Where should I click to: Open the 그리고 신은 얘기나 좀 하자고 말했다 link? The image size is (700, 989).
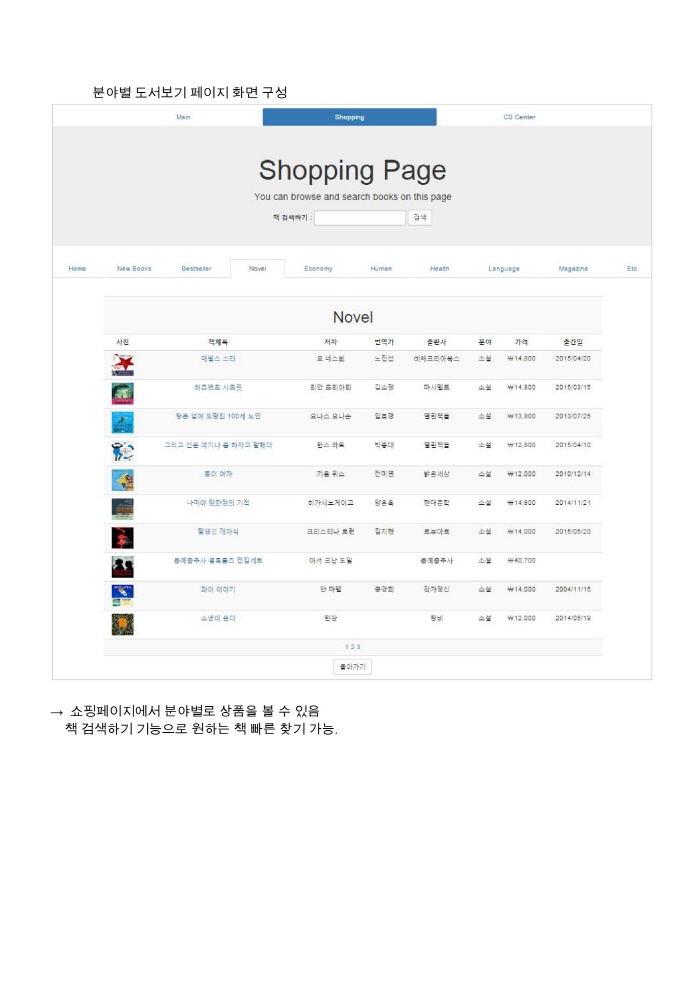pos(218,445)
